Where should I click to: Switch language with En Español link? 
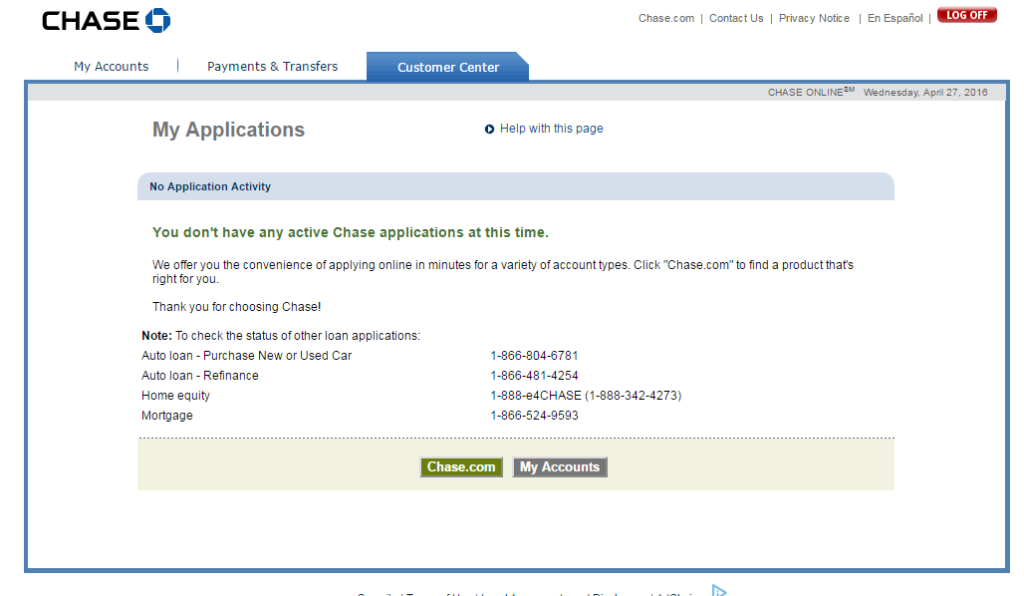click(895, 18)
